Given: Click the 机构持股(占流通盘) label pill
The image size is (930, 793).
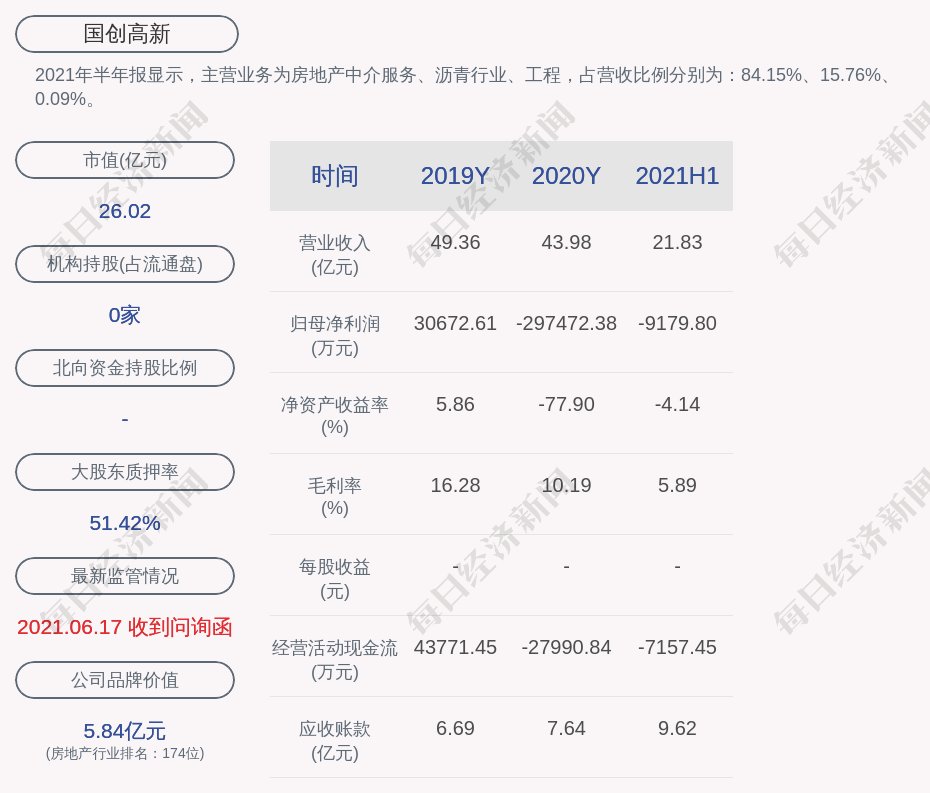Looking at the screenshot, I should click(x=125, y=264).
